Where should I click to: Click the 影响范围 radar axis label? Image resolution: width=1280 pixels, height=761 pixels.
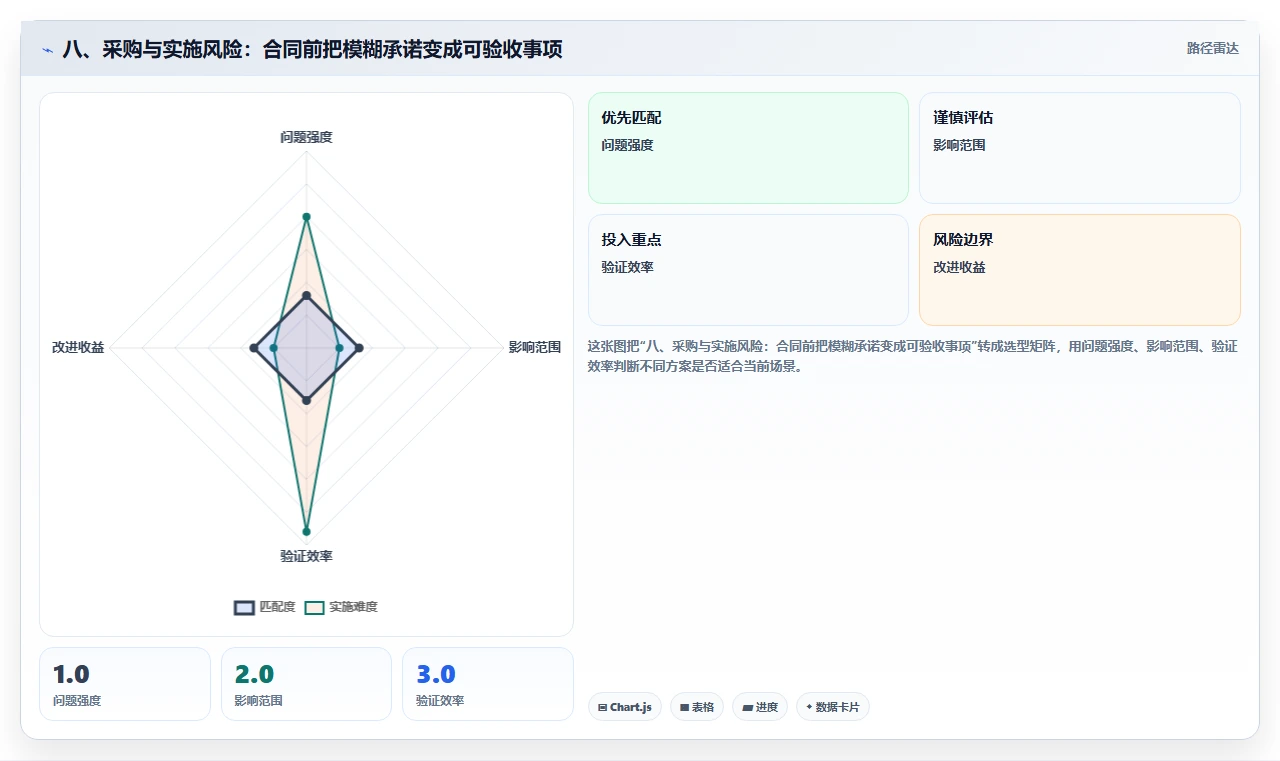(535, 347)
